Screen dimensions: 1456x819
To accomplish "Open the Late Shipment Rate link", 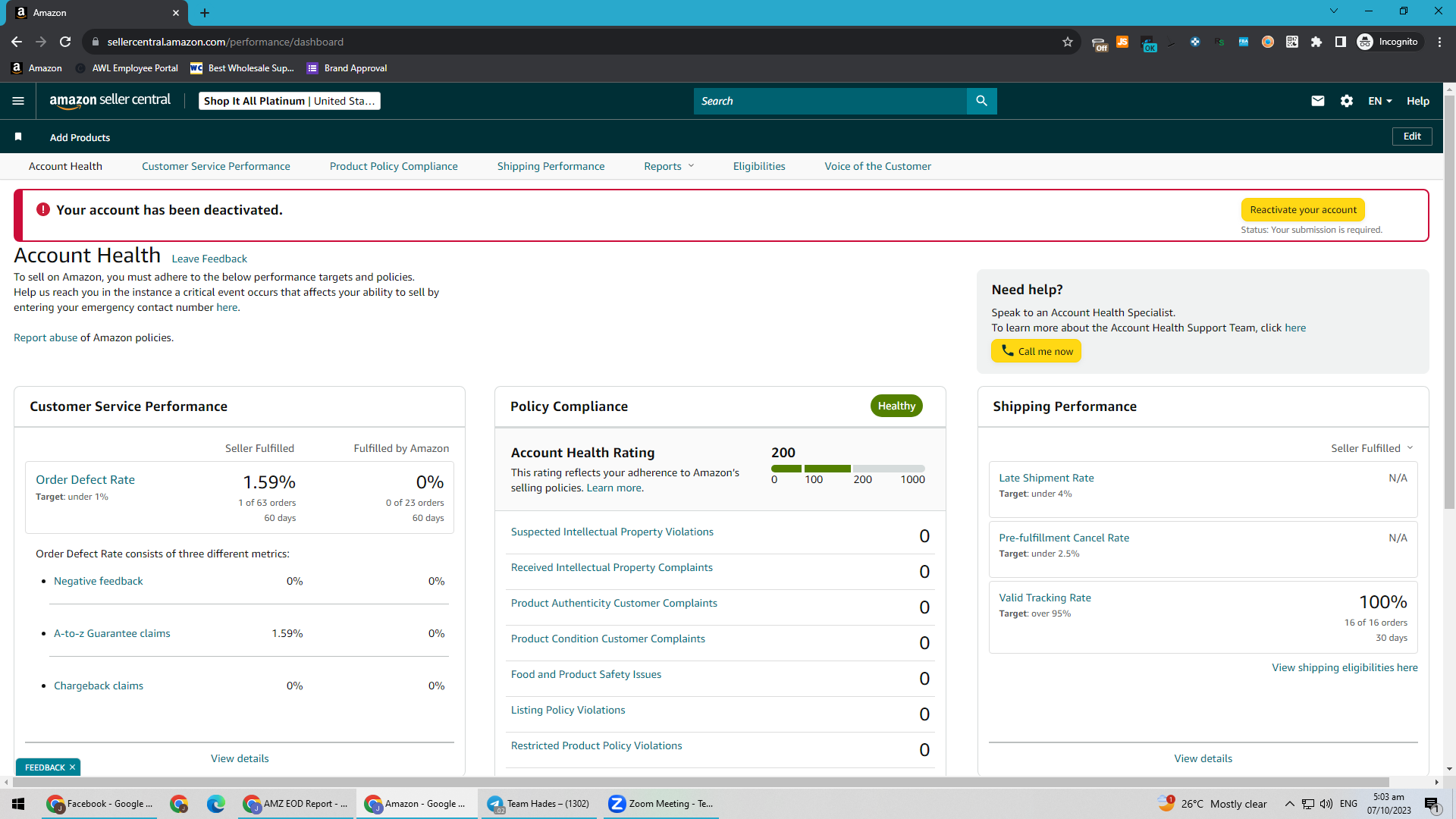I will [x=1046, y=478].
